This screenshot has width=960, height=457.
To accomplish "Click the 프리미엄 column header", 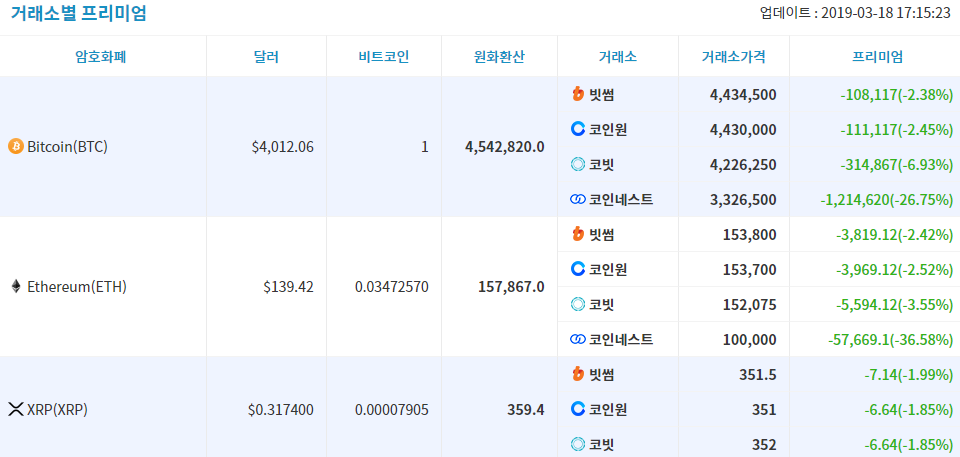I will coord(877,57).
